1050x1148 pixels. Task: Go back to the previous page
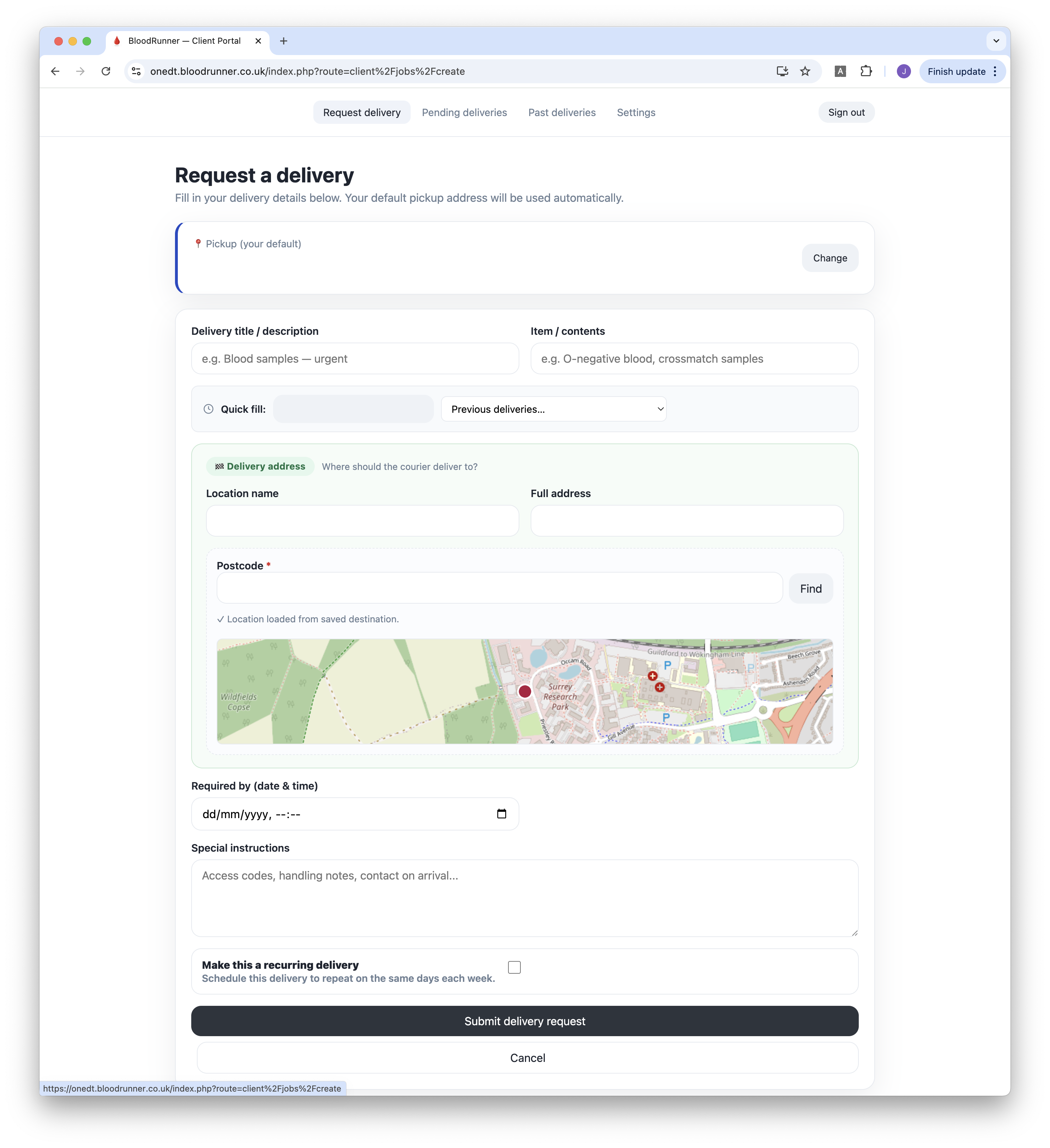point(55,71)
